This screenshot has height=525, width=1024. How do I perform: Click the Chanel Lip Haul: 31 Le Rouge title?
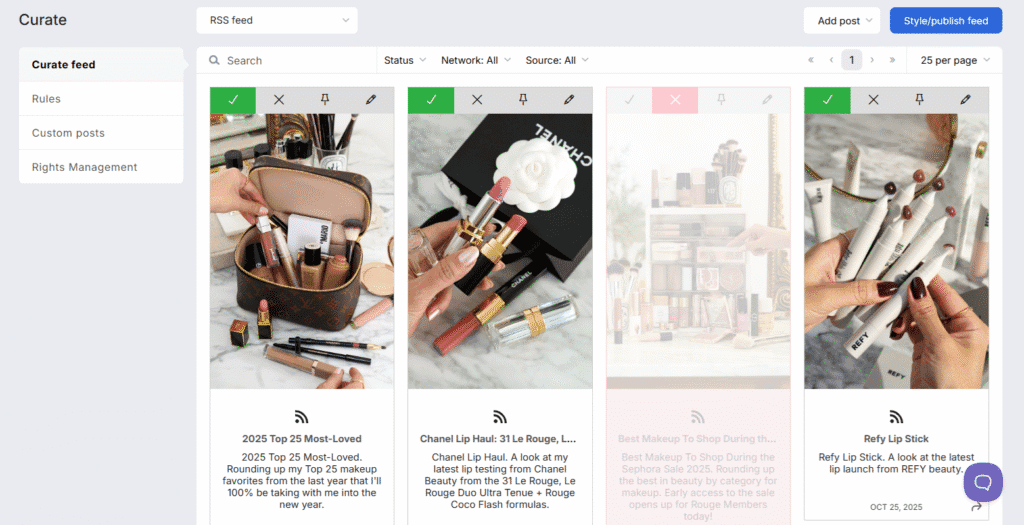pos(498,439)
